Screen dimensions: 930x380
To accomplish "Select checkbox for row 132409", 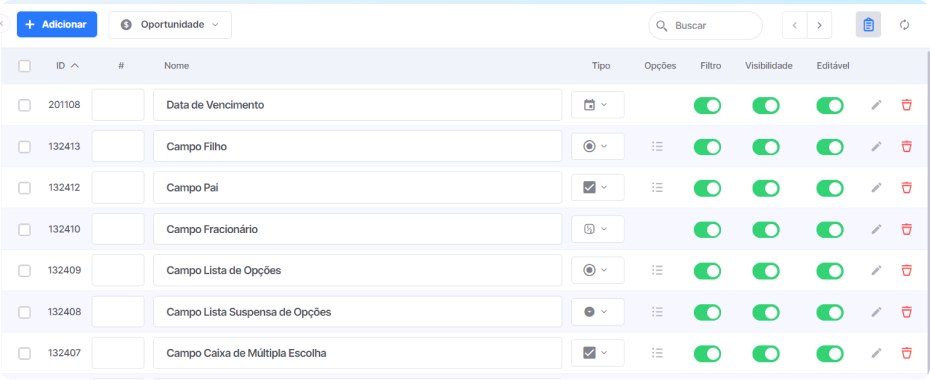I will (x=24, y=270).
